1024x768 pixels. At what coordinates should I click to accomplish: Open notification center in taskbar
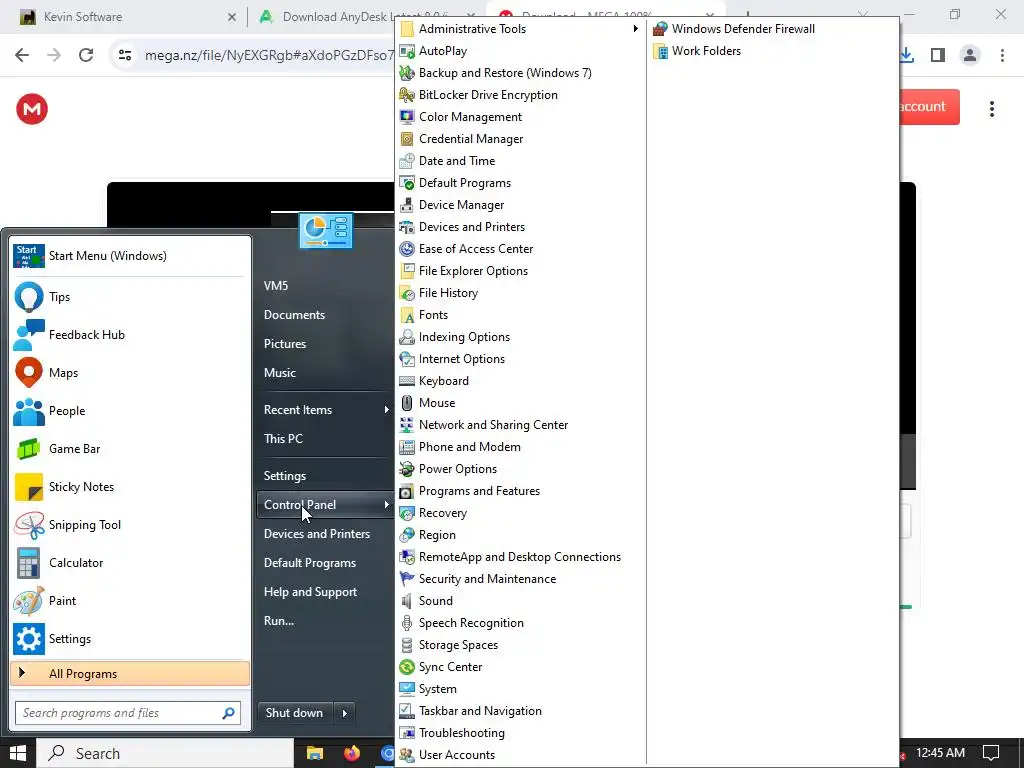991,754
